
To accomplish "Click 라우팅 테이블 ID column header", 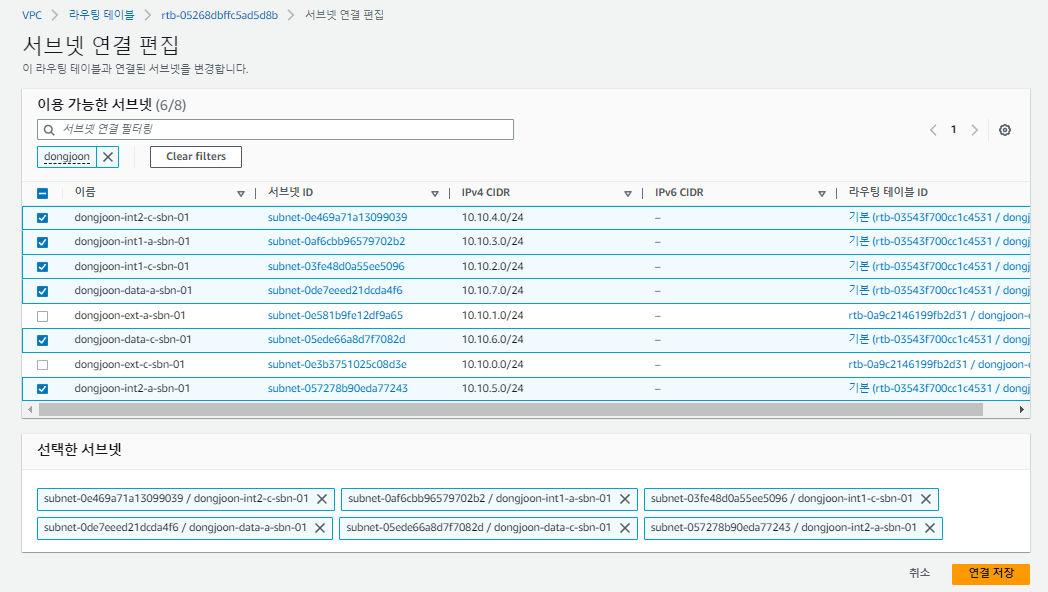I will pos(888,192).
